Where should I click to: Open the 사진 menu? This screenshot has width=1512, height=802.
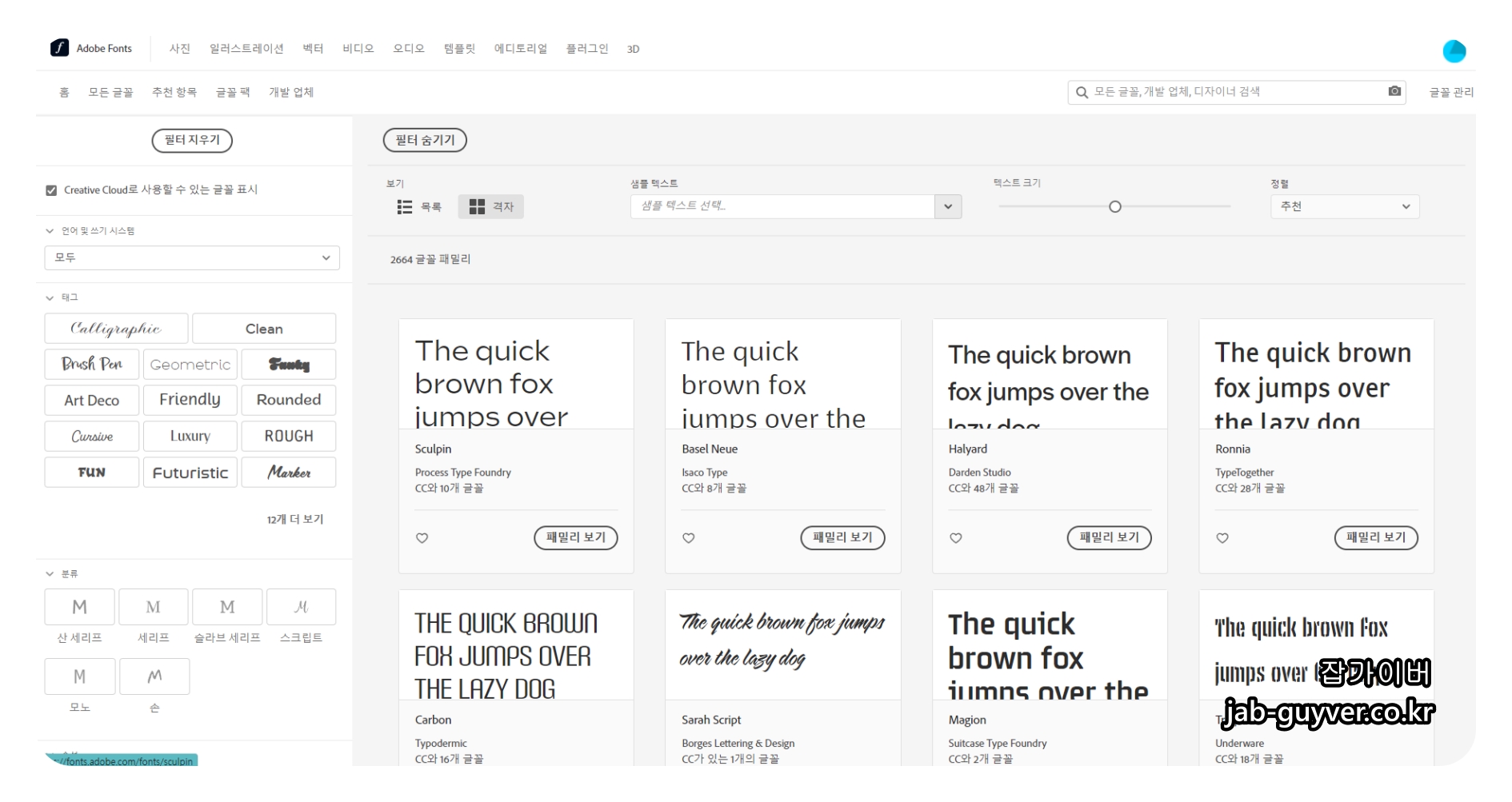180,49
